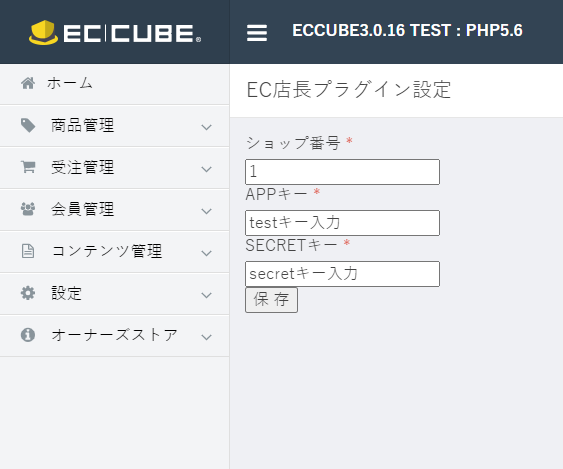
Task: Expand the コンテンツ管理 chevron
Action: coord(206,253)
